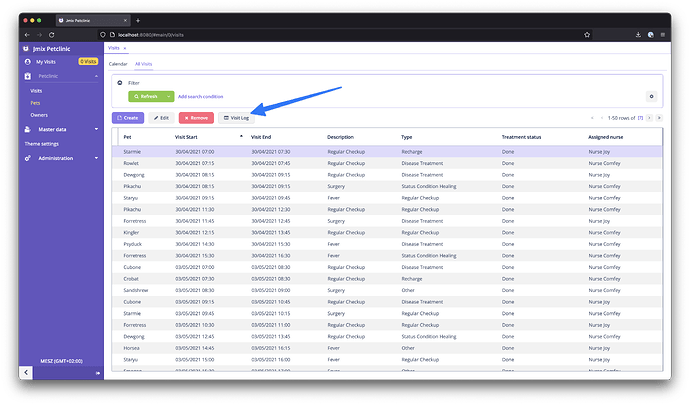Click the Petclinic clipboard icon in sidebar
690x404 pixels.
(28, 76)
